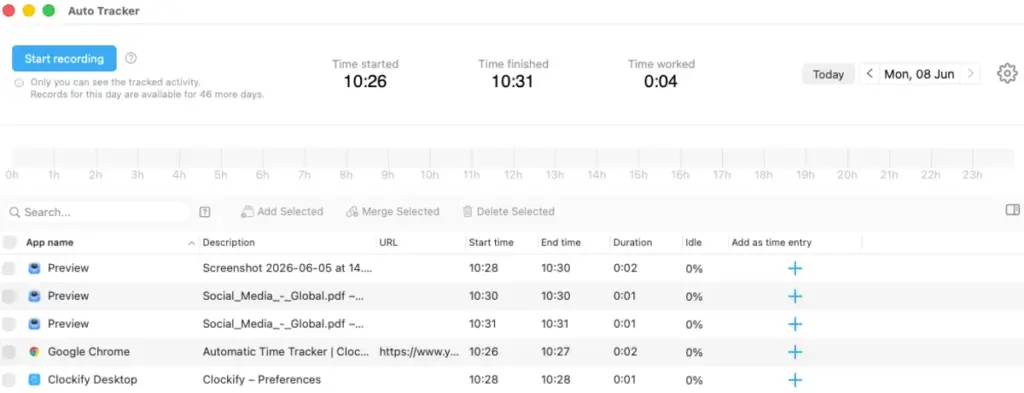Sort by App name column arrow
The width and height of the screenshot is (1024, 393).
tap(191, 243)
